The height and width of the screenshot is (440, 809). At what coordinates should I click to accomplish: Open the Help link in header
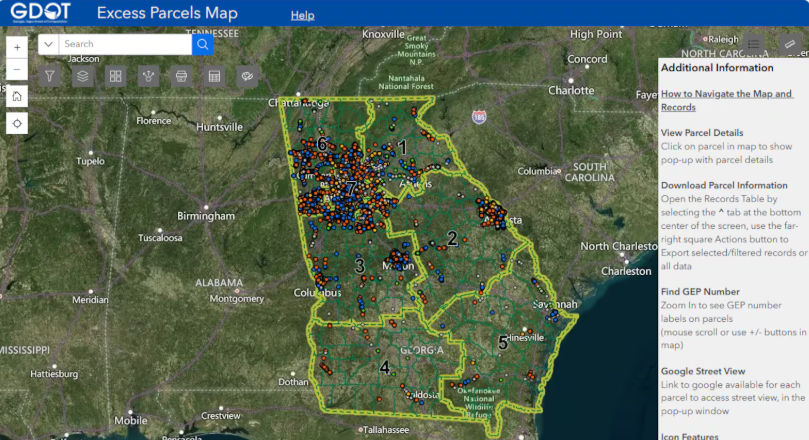302,15
